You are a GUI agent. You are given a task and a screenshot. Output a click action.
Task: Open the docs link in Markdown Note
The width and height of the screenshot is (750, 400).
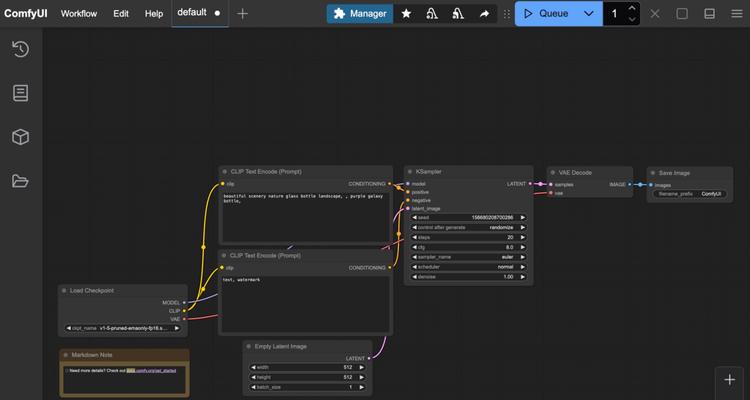151,371
